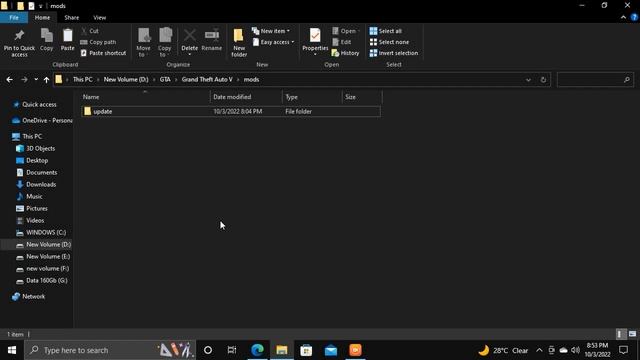The image size is (640, 360).
Task: Click Edit in the Open group
Action: (342, 42)
